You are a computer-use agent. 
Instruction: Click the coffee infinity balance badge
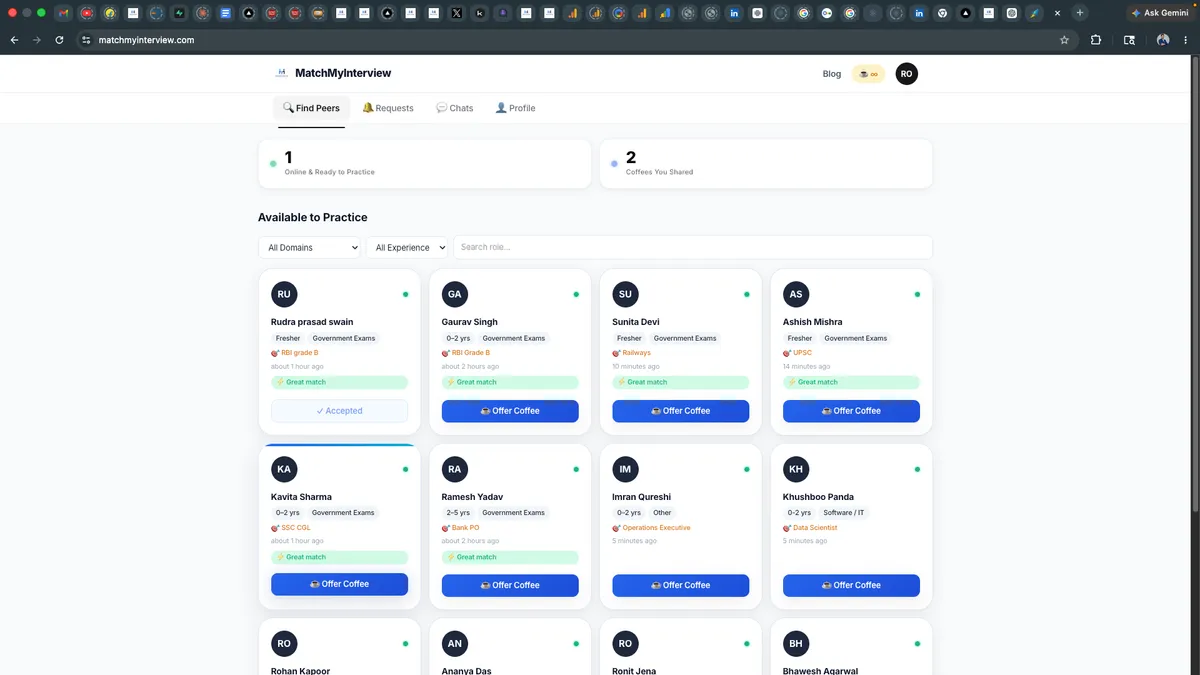(868, 74)
